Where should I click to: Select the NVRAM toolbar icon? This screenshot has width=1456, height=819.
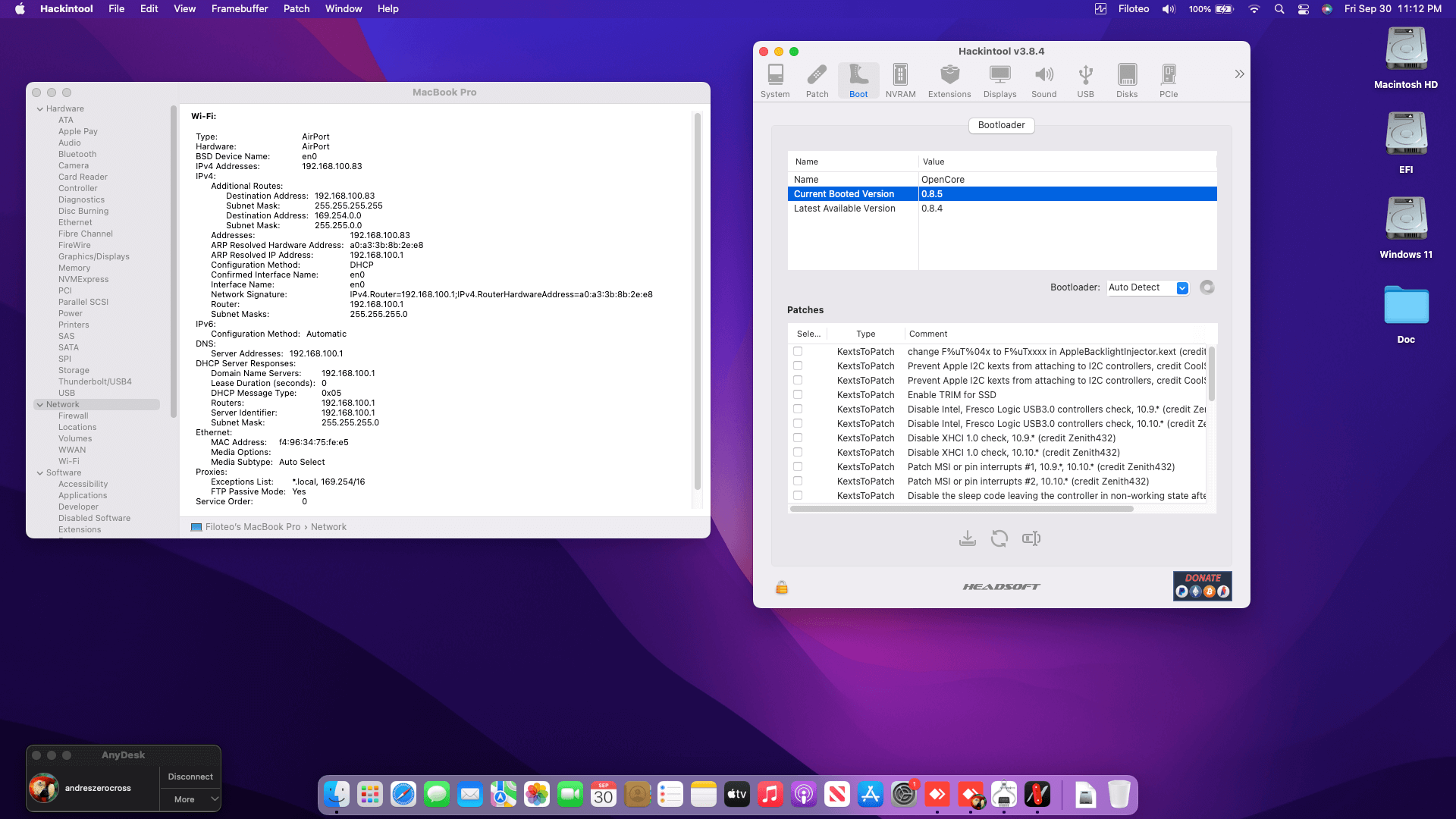pos(900,80)
